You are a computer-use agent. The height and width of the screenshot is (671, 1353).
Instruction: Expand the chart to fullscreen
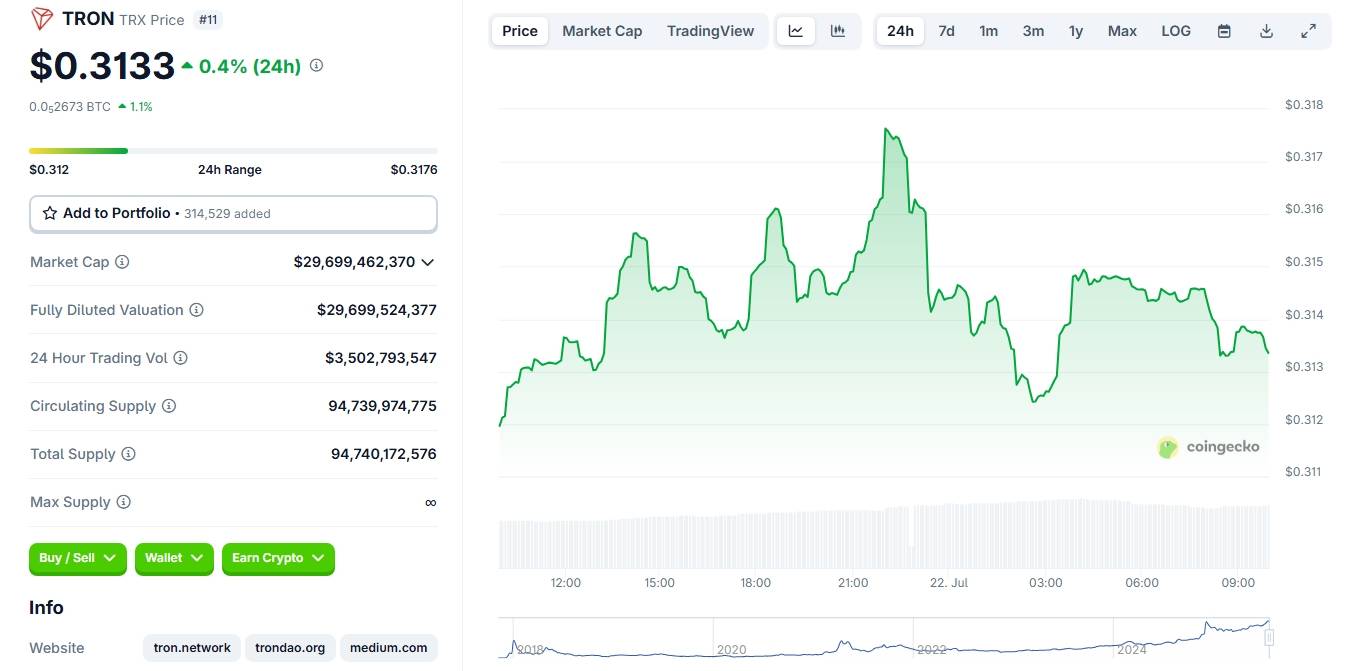[1308, 31]
